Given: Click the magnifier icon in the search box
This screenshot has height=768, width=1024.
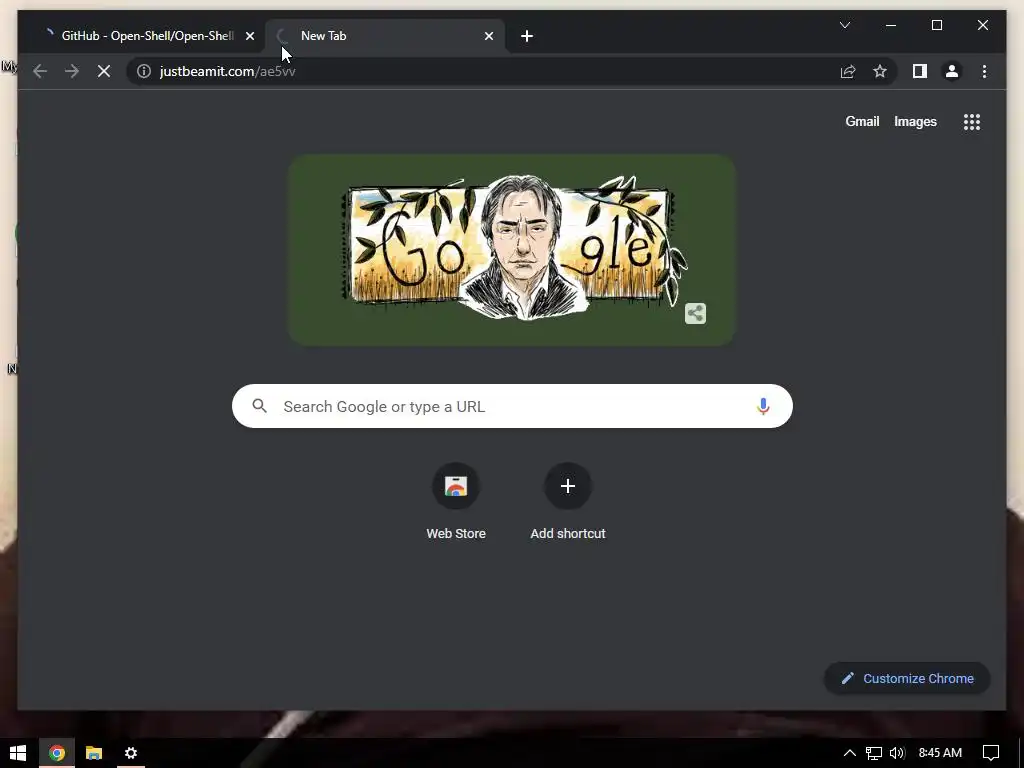Looking at the screenshot, I should coord(259,406).
